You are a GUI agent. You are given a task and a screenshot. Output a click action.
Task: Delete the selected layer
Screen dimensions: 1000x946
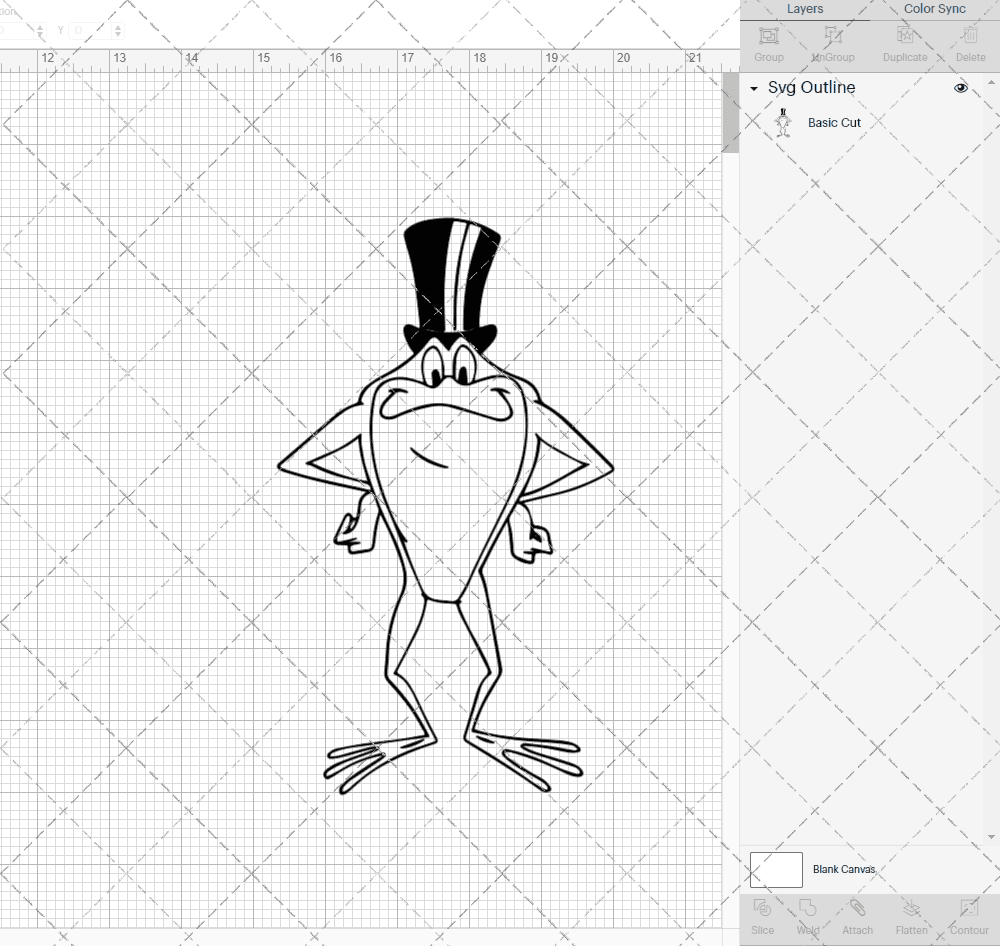tap(969, 42)
